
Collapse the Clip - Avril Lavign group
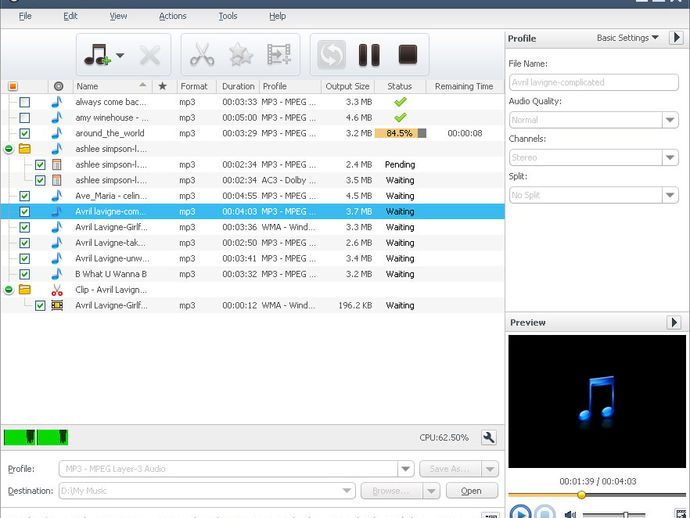(9, 290)
